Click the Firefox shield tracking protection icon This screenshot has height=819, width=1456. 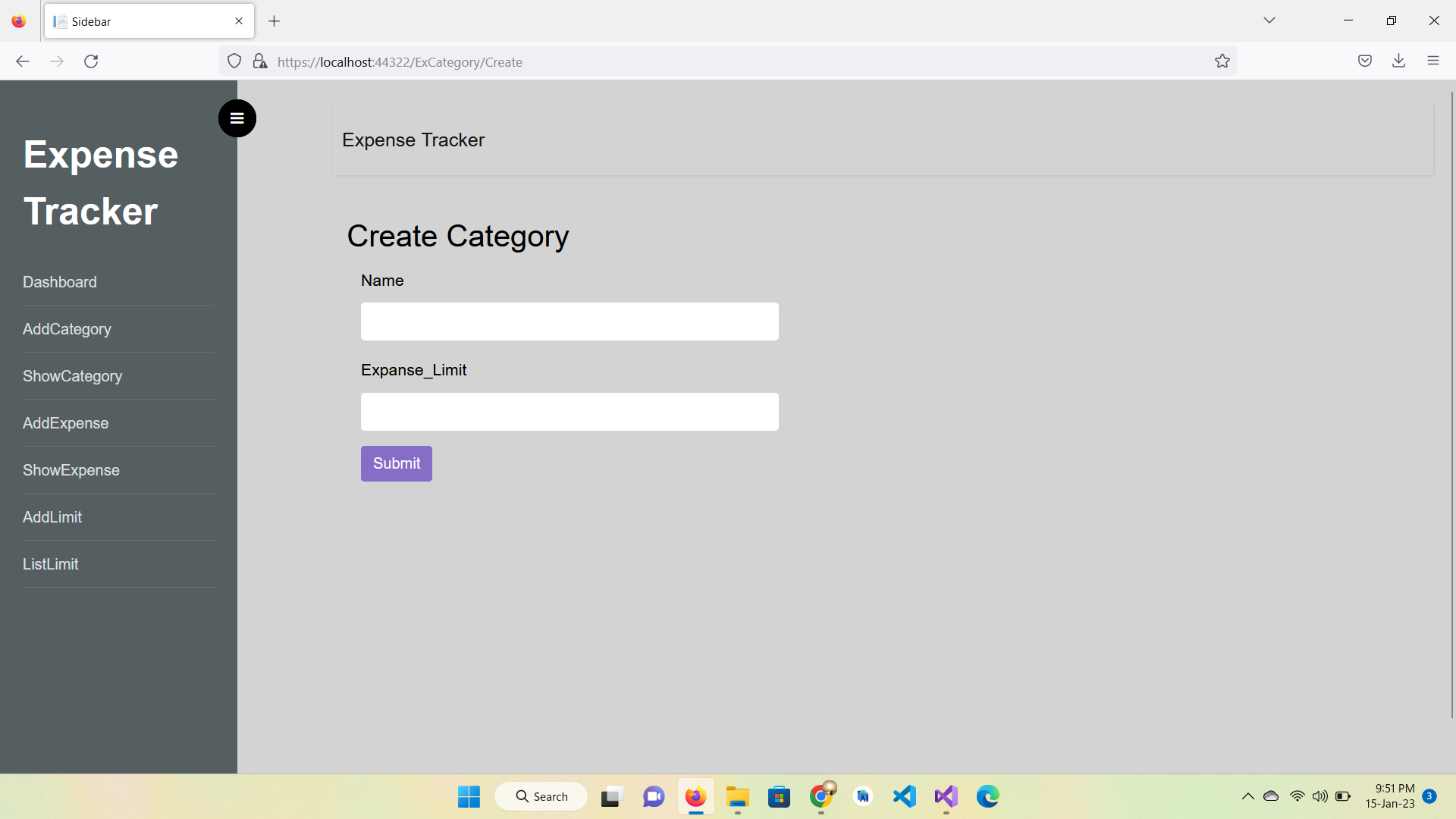coord(234,61)
